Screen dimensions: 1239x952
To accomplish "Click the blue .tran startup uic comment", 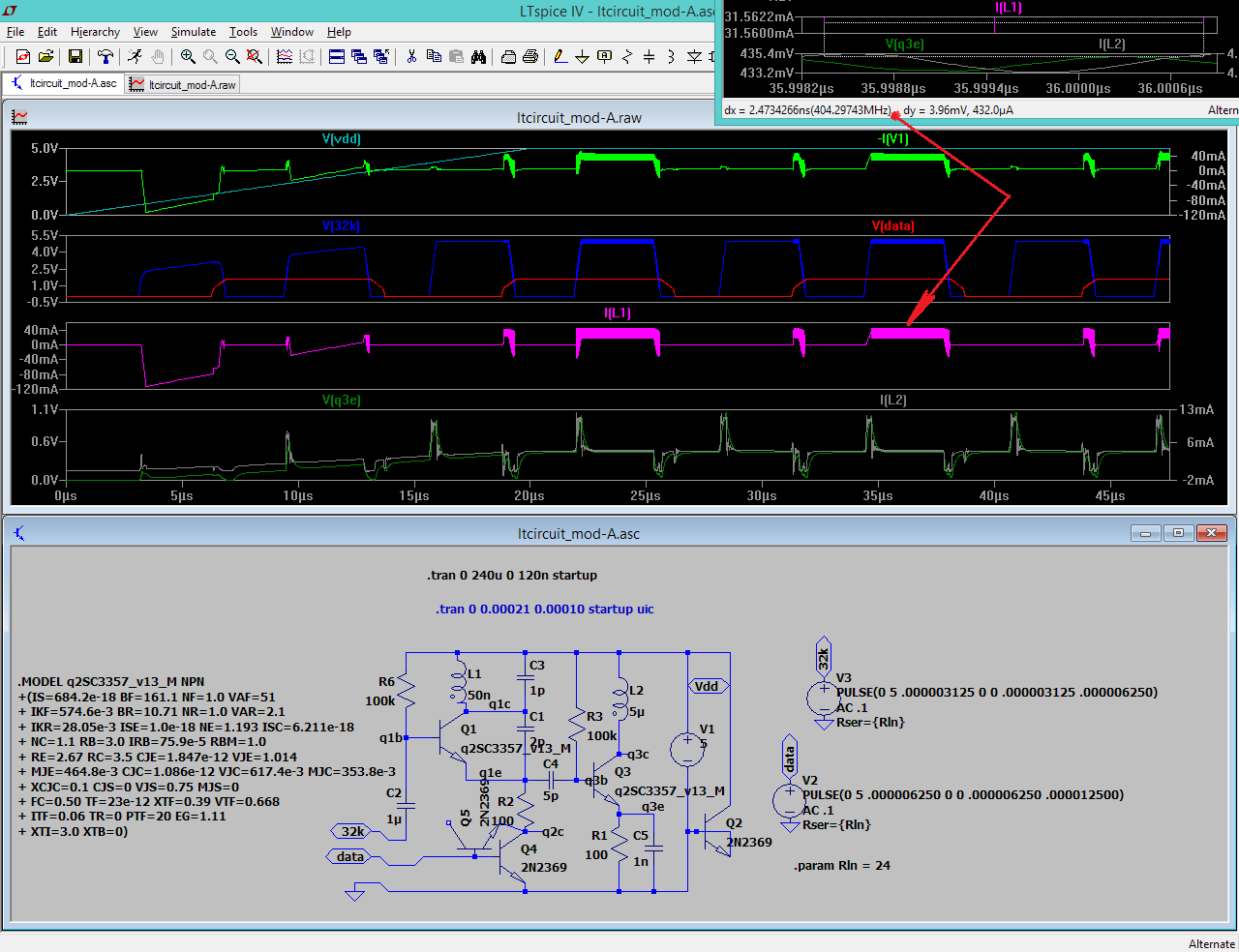I will [545, 609].
